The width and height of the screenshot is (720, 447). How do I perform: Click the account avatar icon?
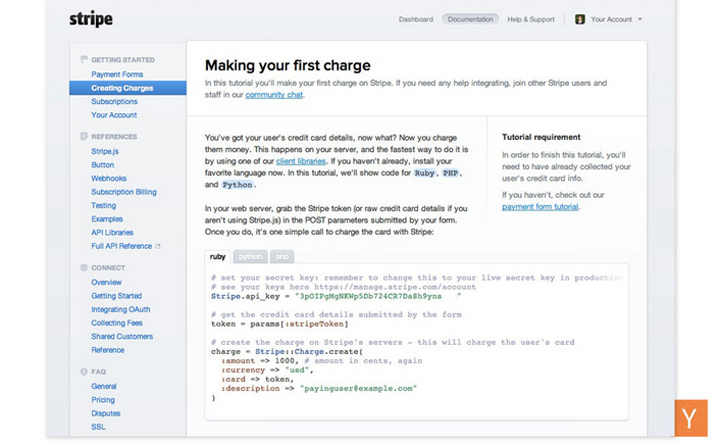coord(580,19)
